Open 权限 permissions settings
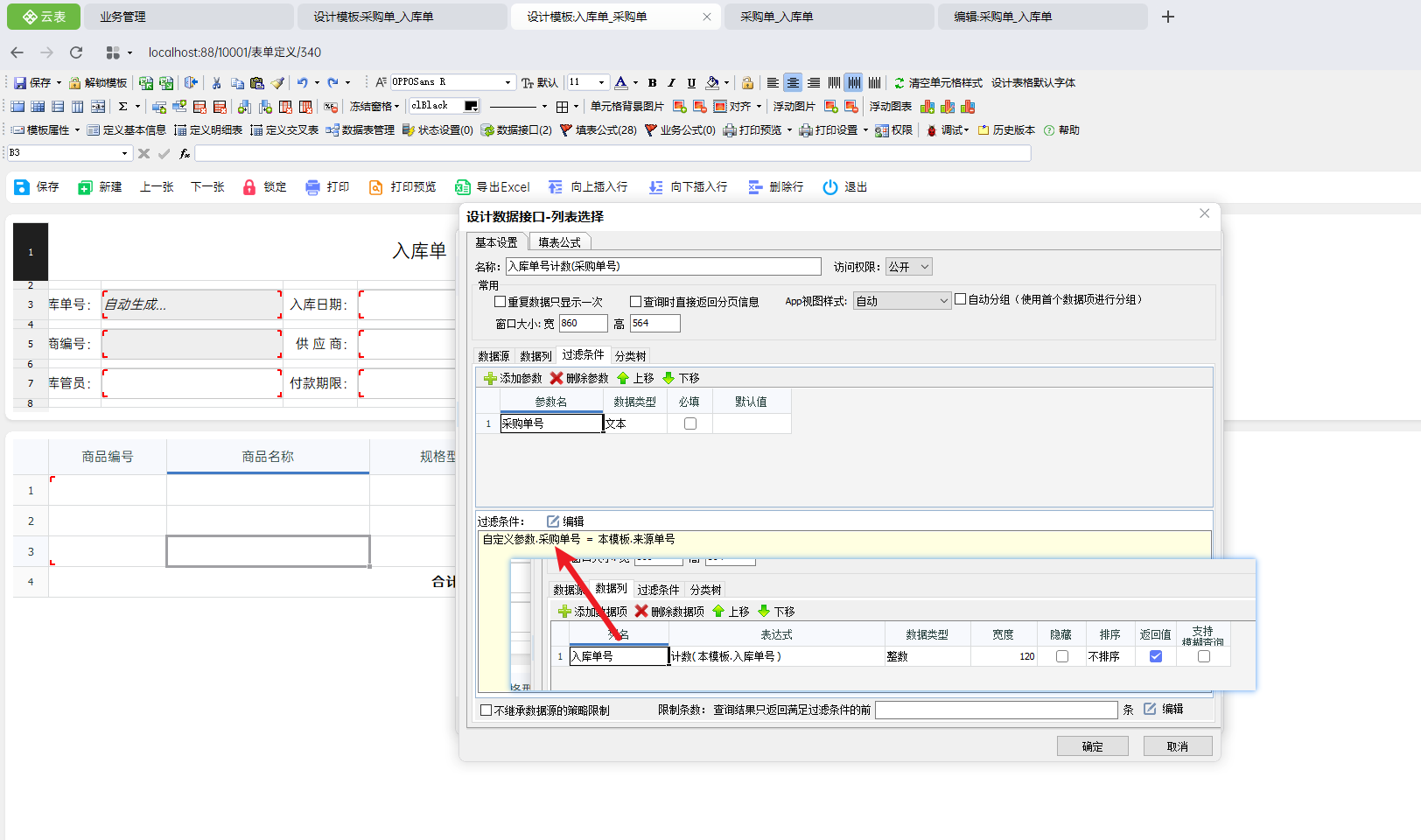The width and height of the screenshot is (1421, 840). (894, 130)
